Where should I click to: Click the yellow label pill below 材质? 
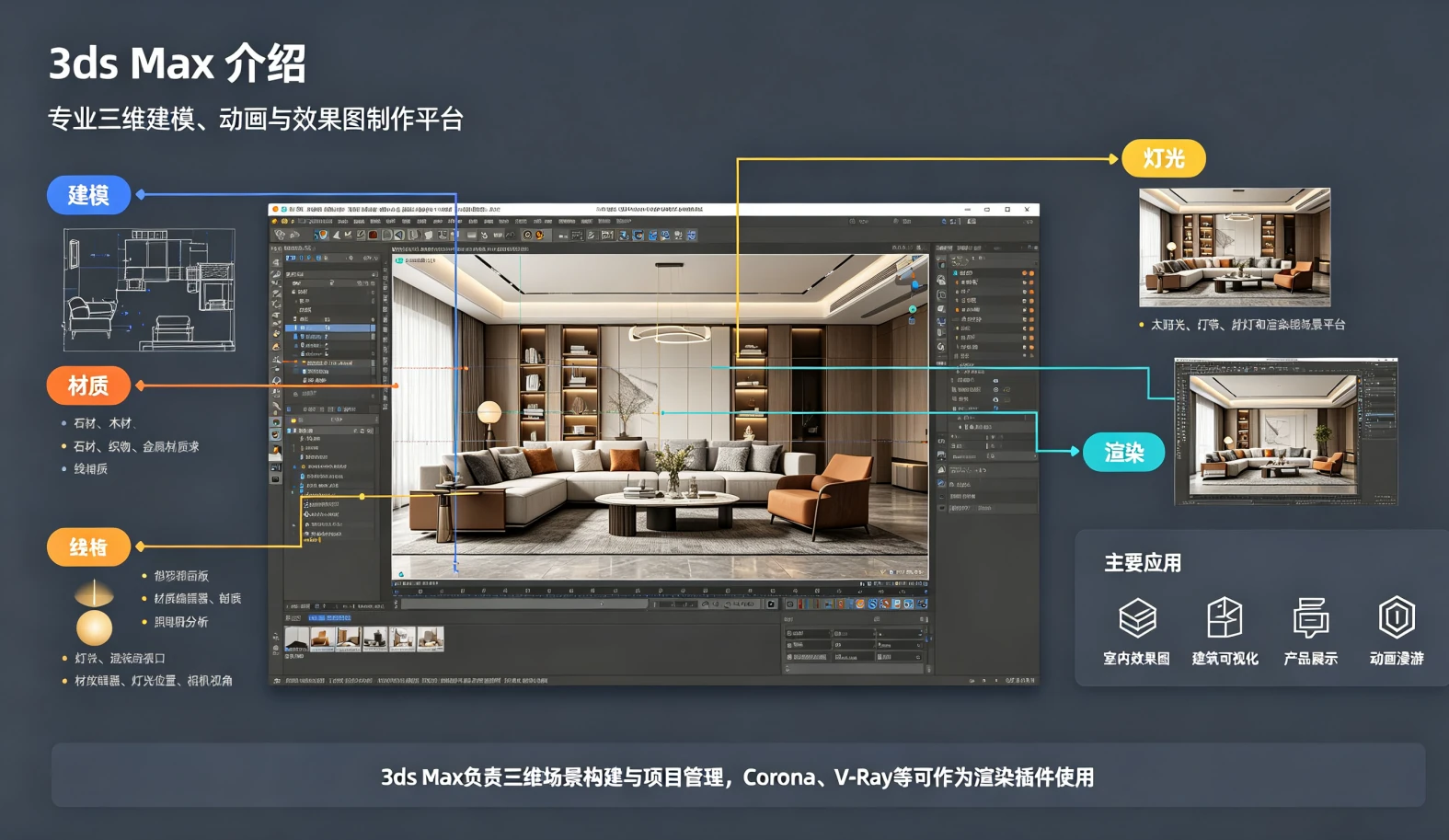pos(88,547)
